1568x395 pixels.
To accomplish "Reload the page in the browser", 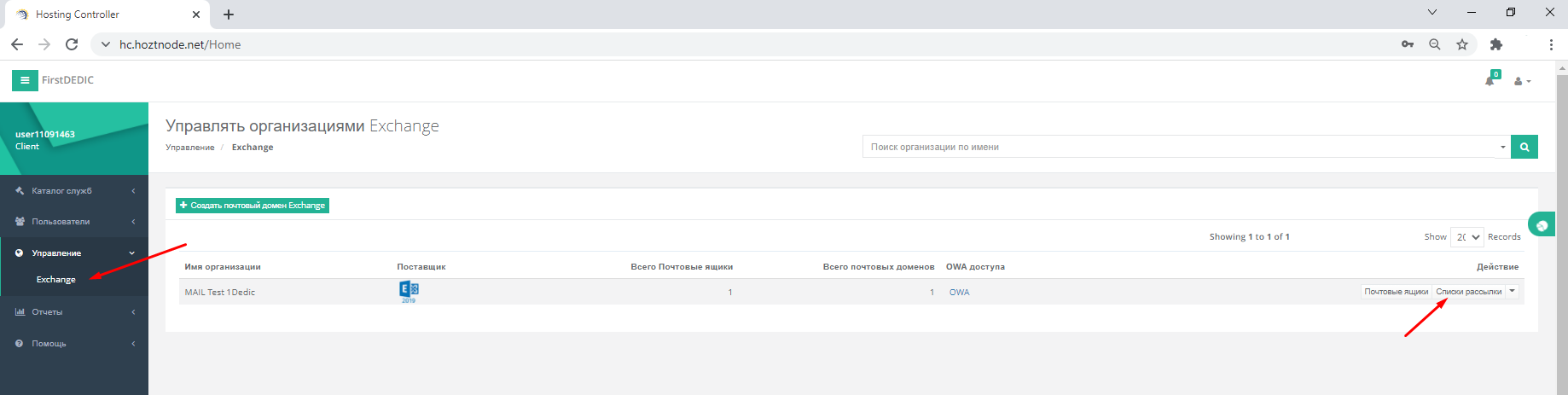I will (72, 44).
